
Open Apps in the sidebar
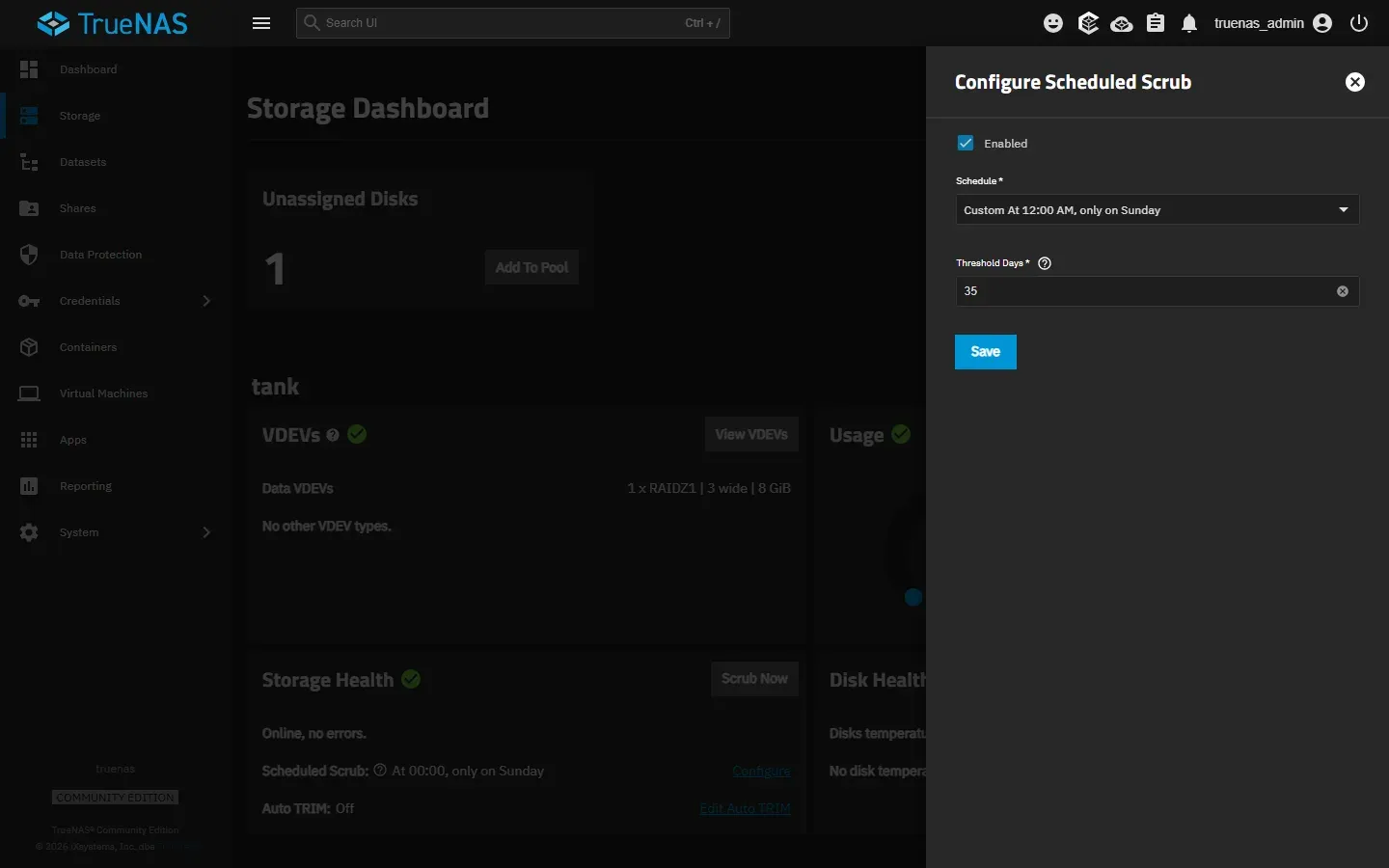(x=116, y=440)
